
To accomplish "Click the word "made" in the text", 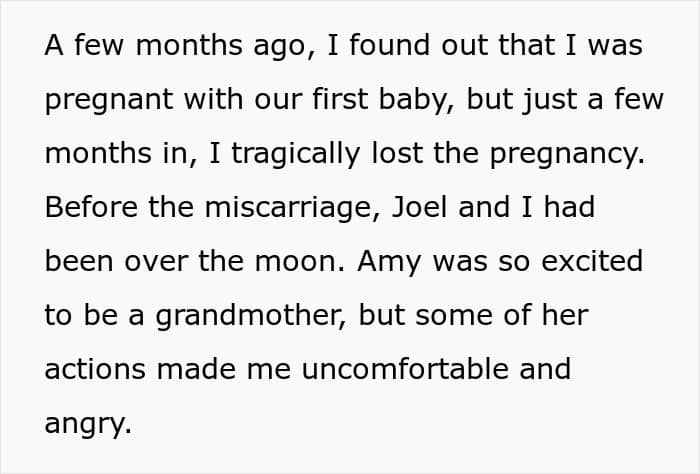I will (x=196, y=369).
